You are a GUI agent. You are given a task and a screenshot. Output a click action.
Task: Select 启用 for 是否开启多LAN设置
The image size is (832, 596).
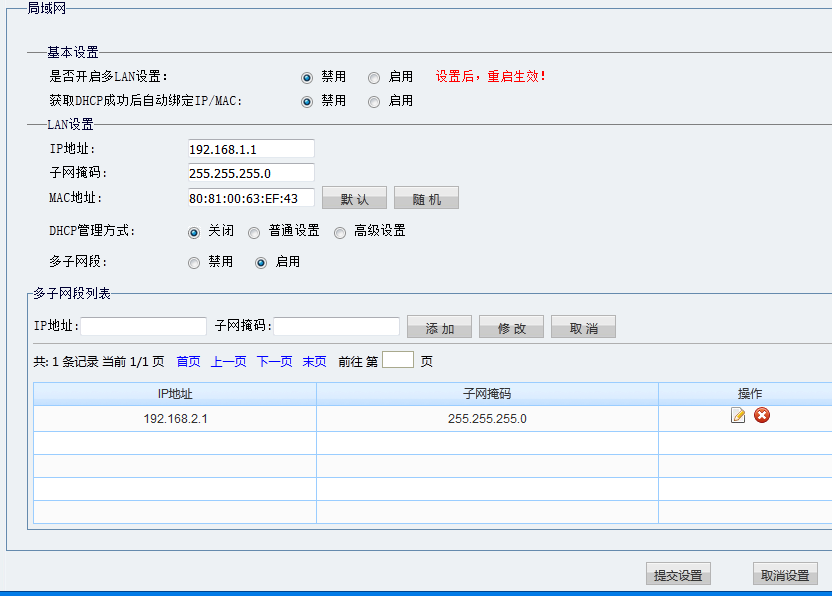pos(374,78)
